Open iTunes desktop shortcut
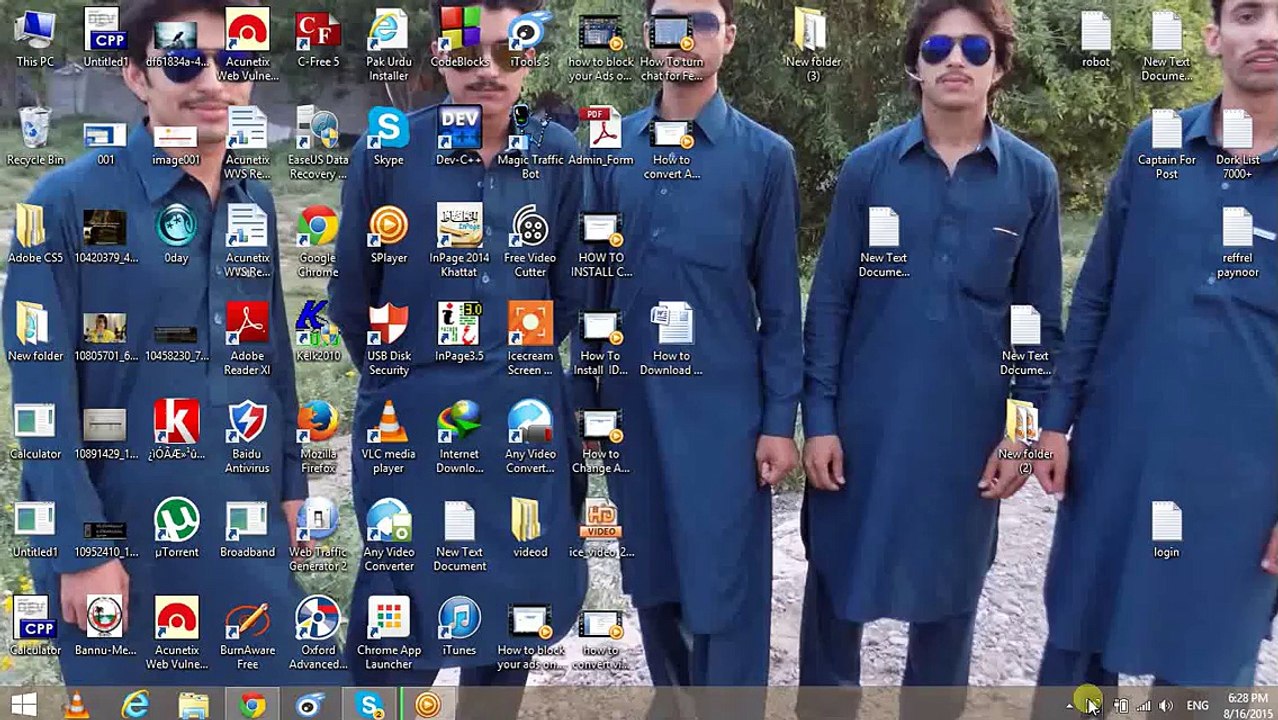1278x720 pixels. coord(460,628)
